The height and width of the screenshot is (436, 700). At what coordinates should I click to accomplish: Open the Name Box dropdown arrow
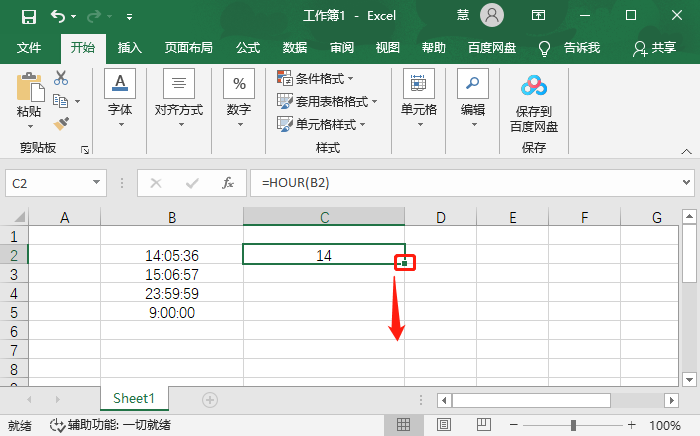pos(97,183)
